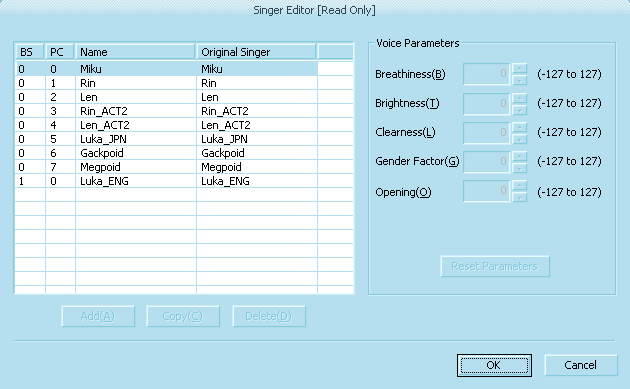Decrease Opening with the down arrow
Screen dimensions: 630x389
coord(520,197)
